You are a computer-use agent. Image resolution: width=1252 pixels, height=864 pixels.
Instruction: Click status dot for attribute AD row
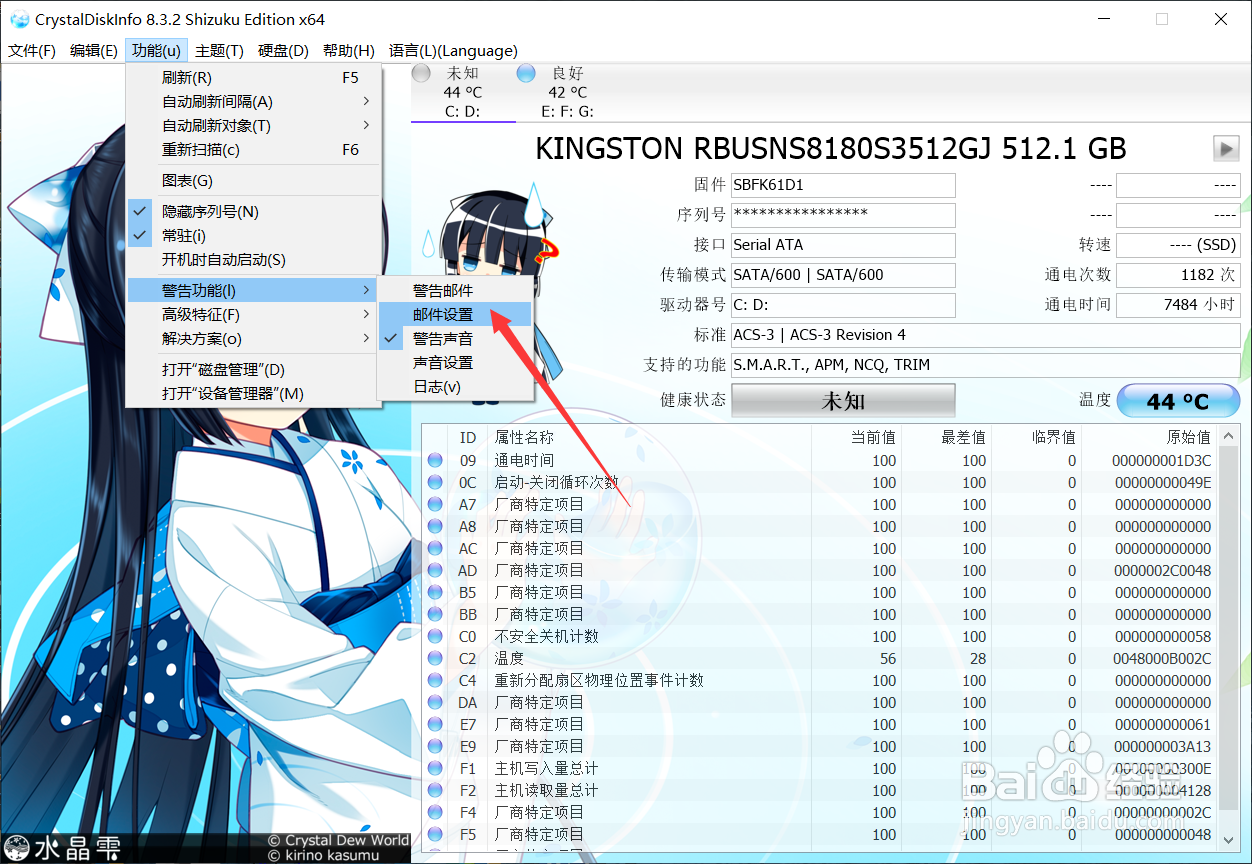coord(435,571)
